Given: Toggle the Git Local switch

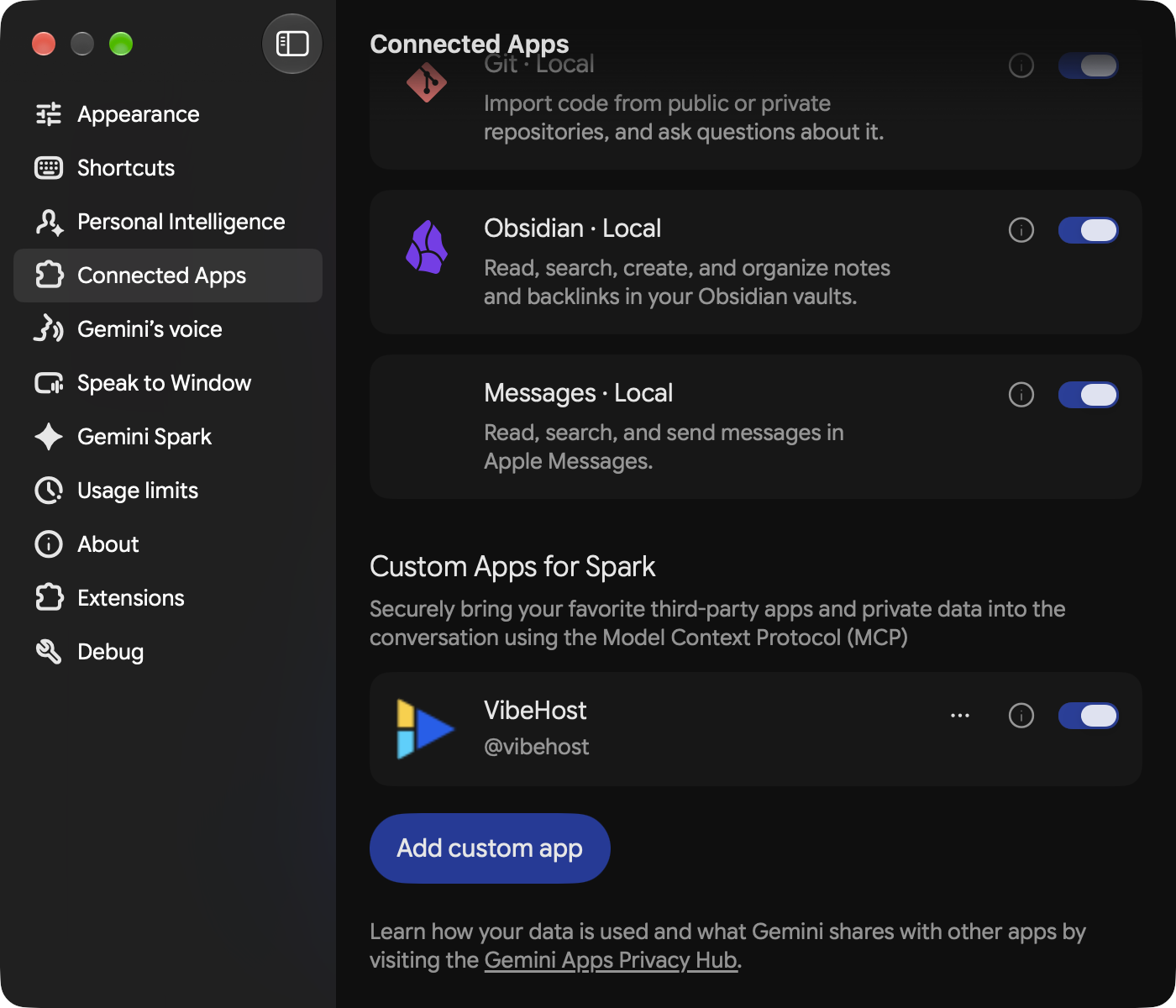Looking at the screenshot, I should click(1089, 66).
